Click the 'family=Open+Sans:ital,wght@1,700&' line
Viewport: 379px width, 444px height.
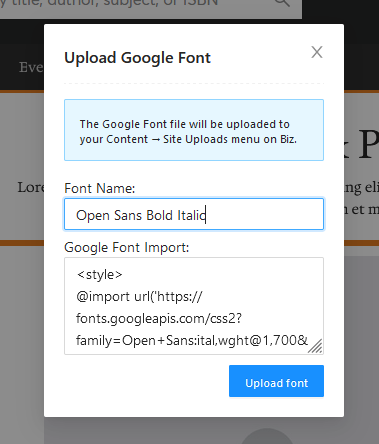point(192,340)
